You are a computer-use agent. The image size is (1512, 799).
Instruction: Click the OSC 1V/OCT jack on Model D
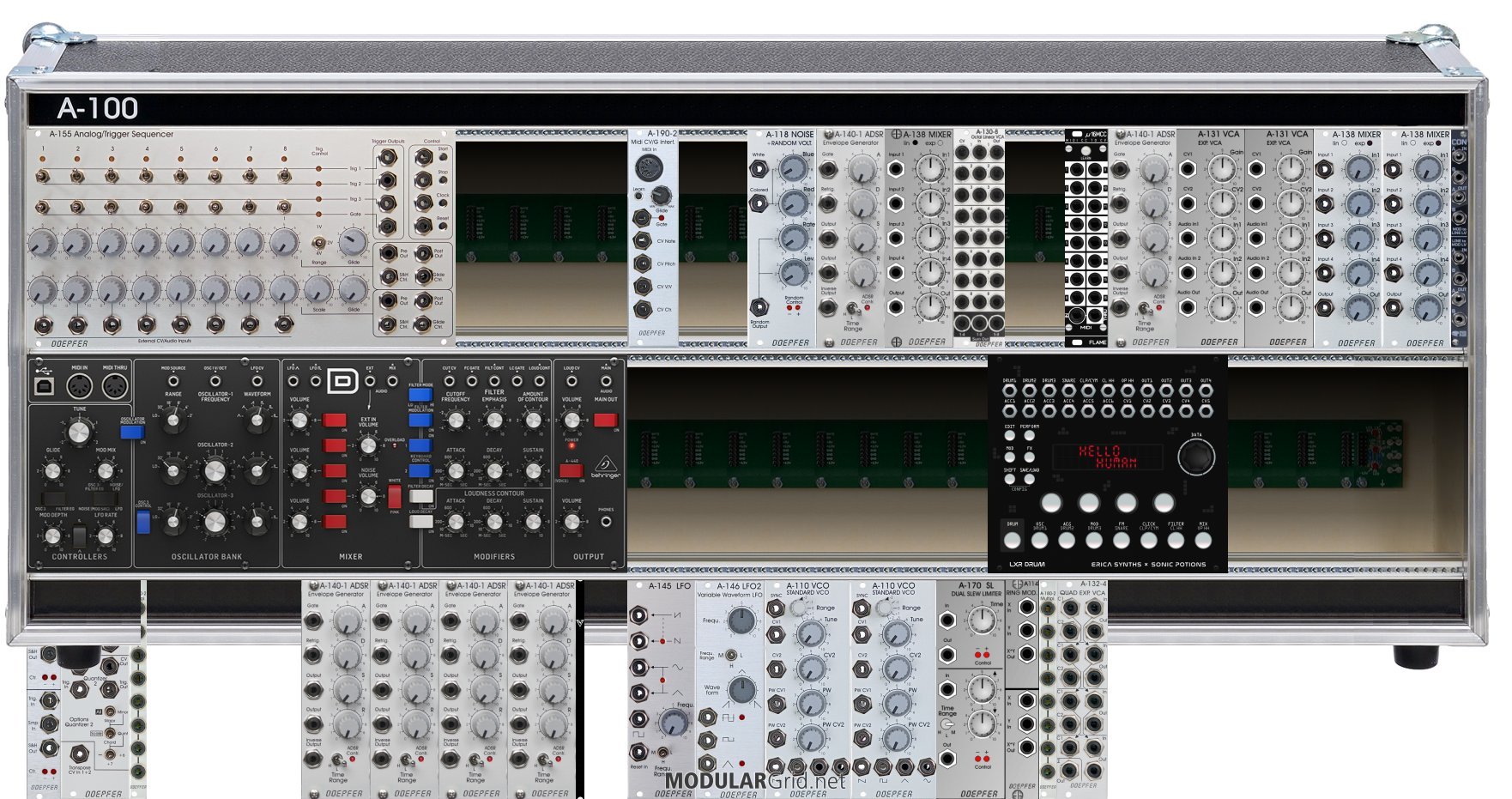[215, 380]
